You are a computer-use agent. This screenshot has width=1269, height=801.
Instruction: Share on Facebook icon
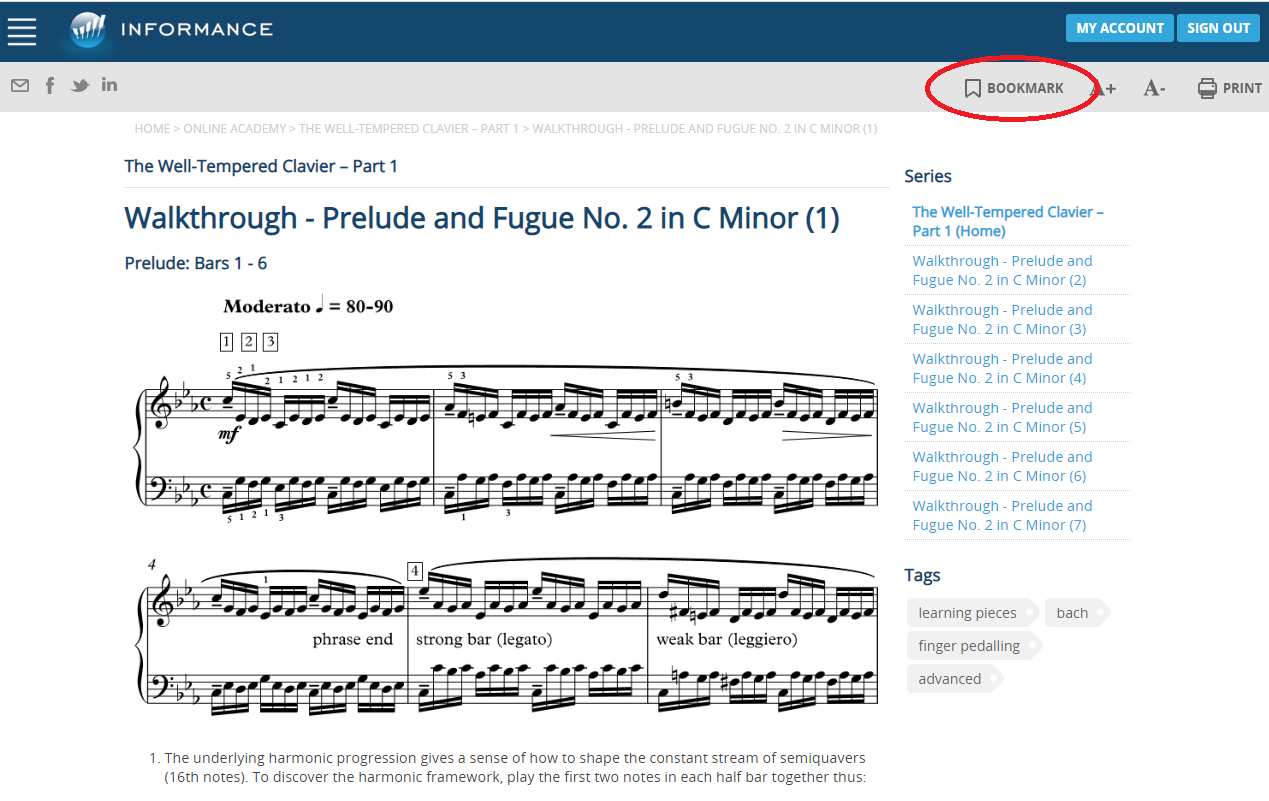50,85
